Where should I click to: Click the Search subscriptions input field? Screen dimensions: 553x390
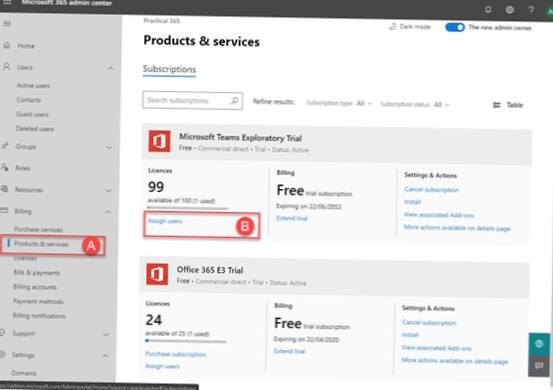pos(193,100)
